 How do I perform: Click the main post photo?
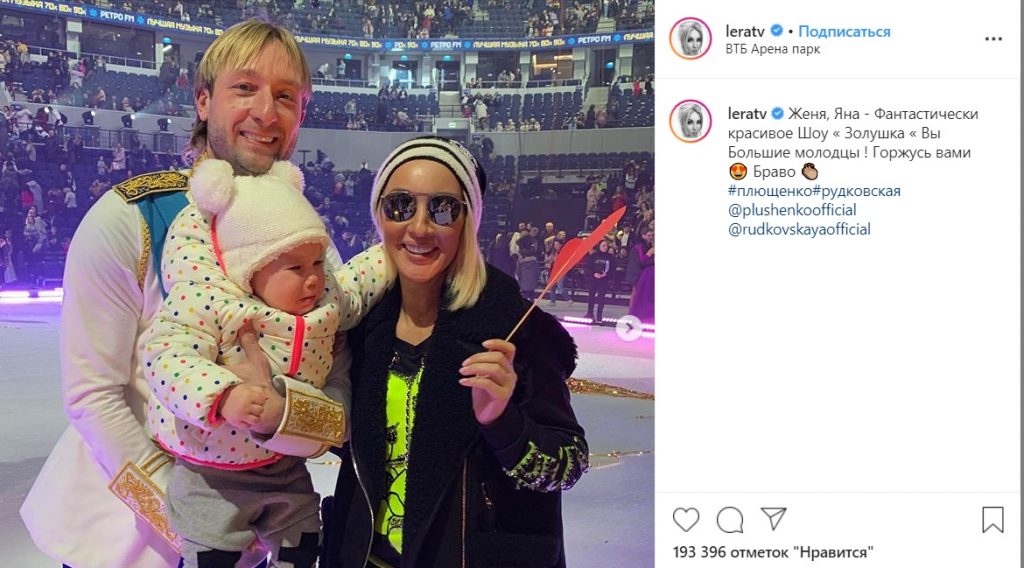327,284
